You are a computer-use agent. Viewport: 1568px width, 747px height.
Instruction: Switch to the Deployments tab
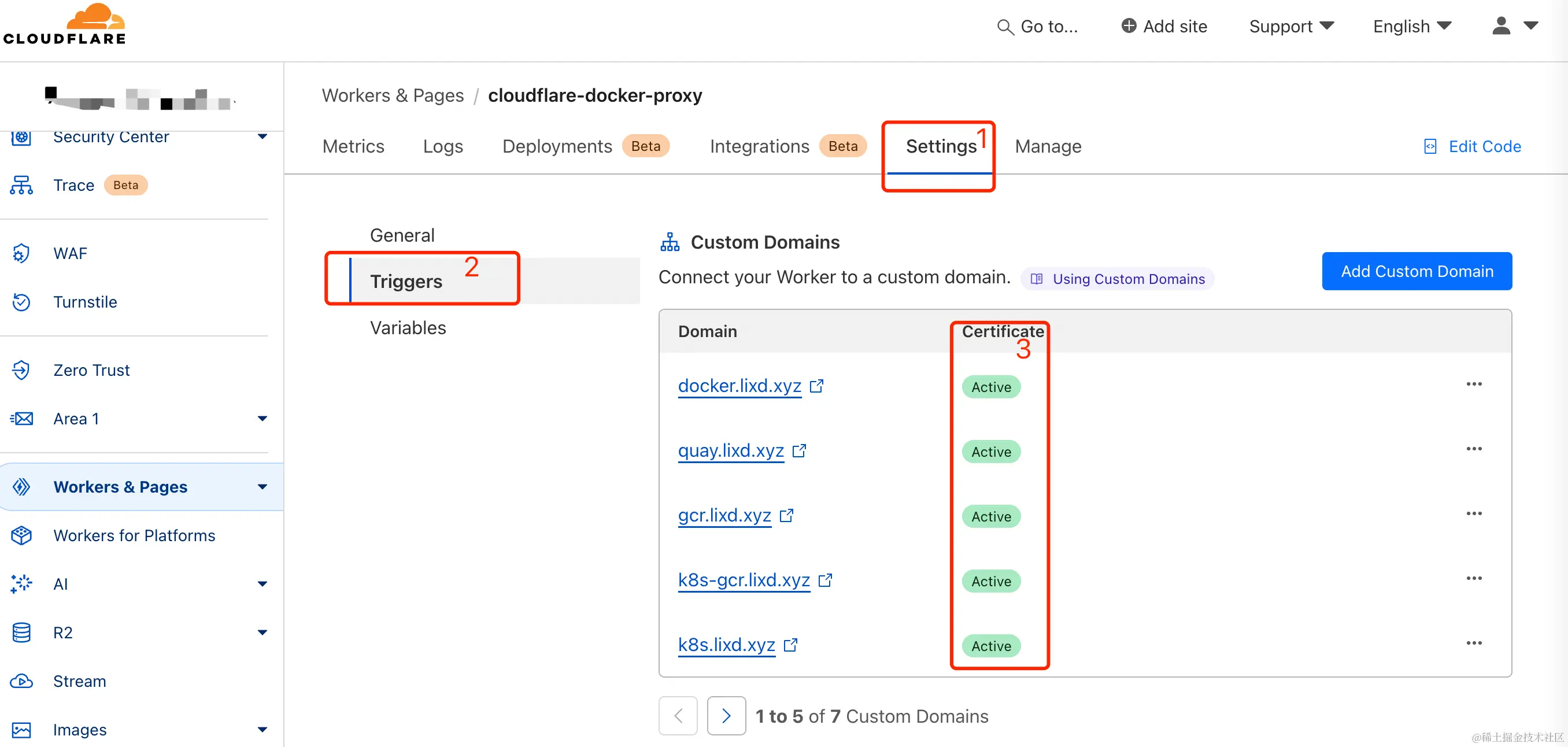586,147
